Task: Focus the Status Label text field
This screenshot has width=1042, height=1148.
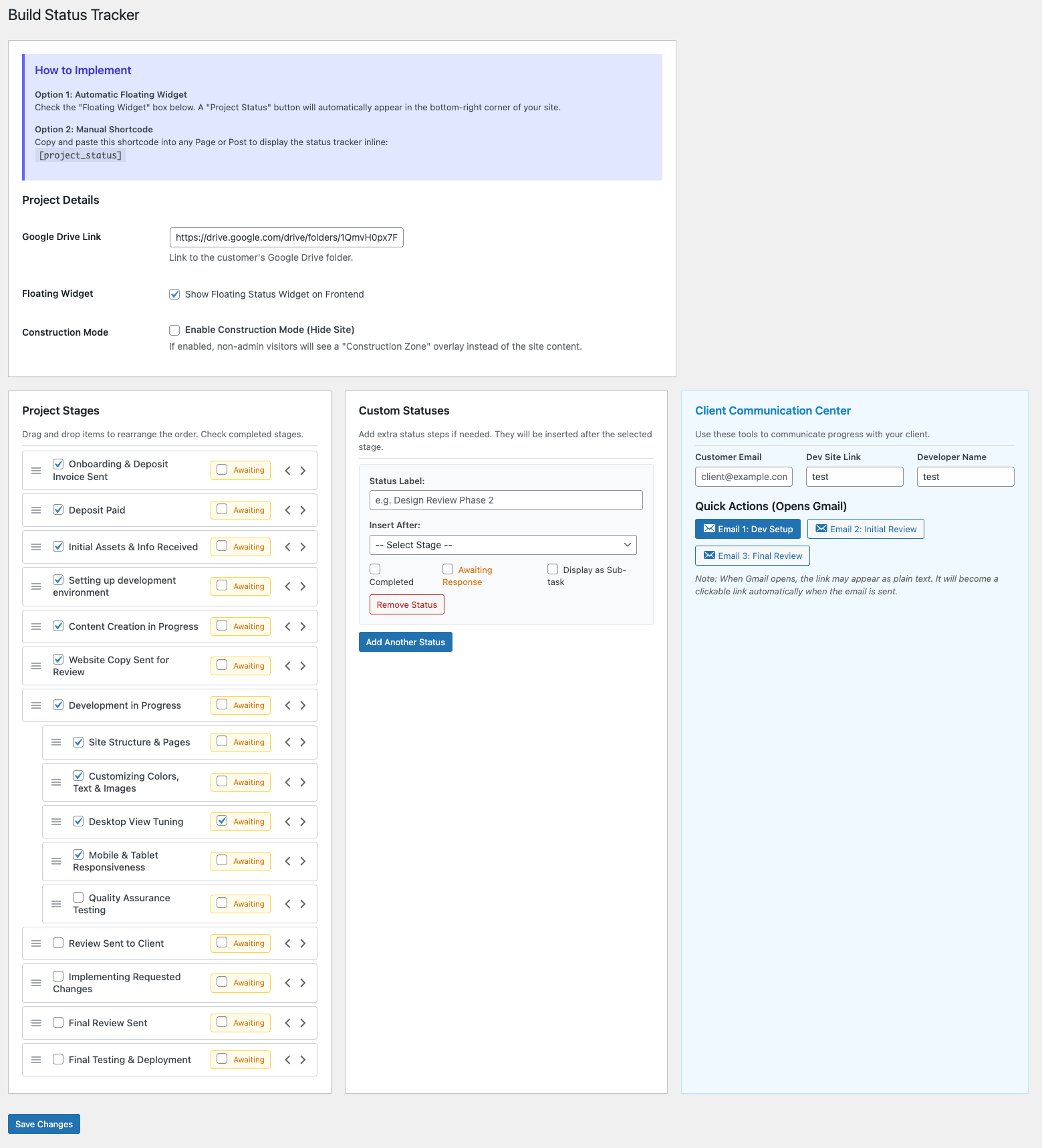Action: click(505, 500)
